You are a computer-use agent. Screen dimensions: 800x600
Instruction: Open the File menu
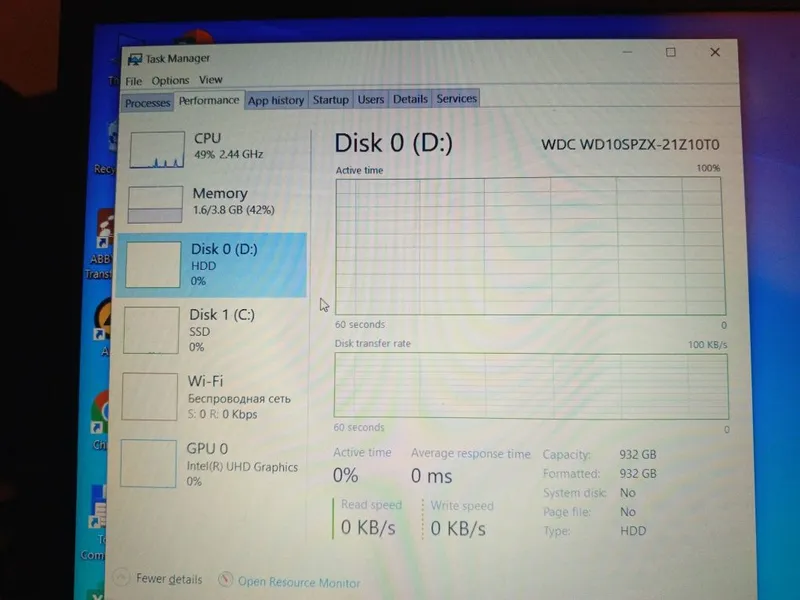(134, 81)
